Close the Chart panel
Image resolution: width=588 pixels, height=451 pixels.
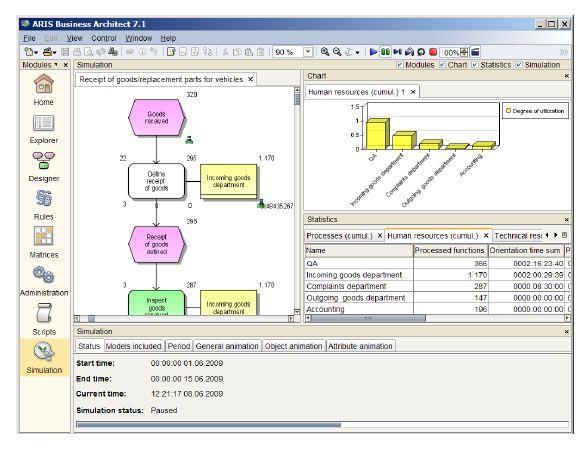click(567, 76)
